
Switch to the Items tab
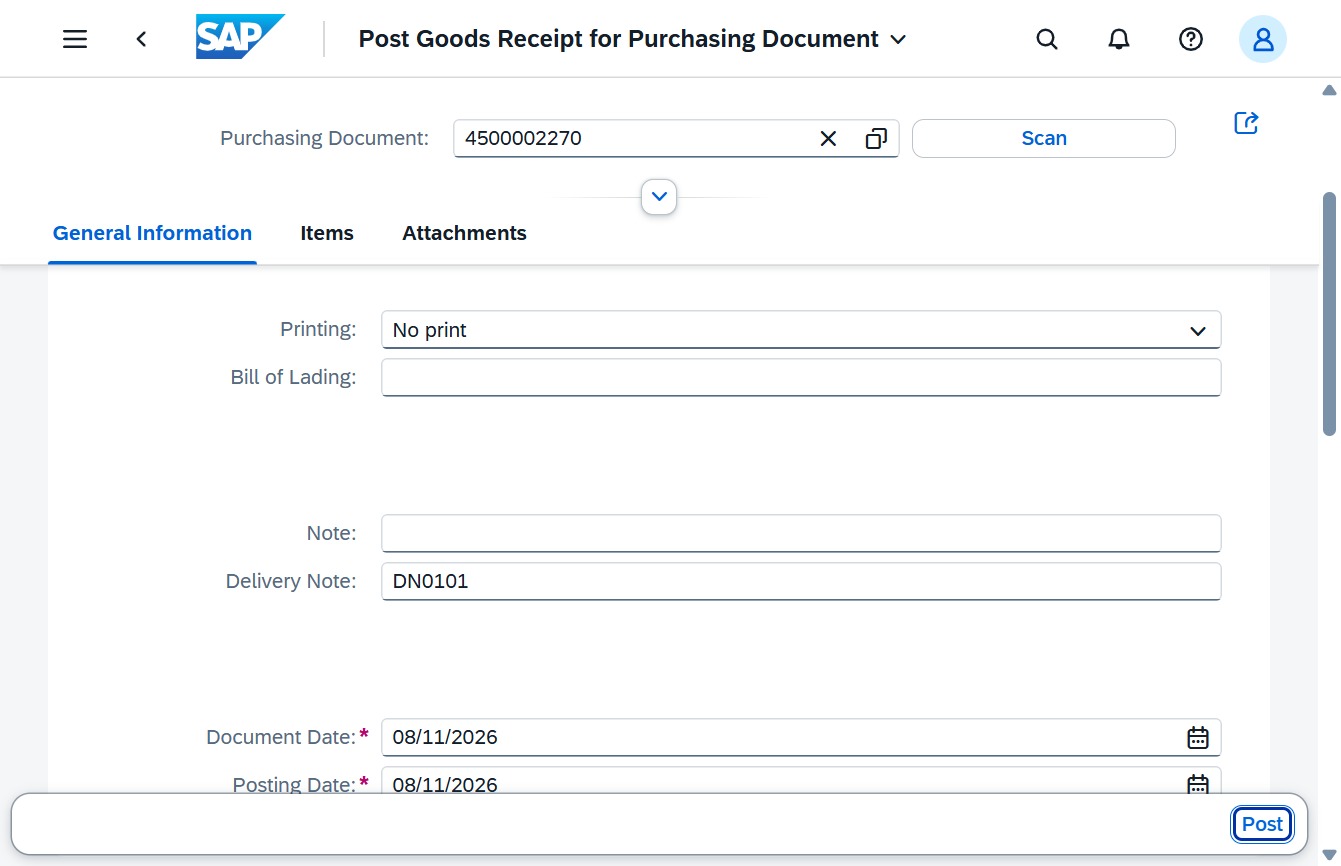(327, 233)
